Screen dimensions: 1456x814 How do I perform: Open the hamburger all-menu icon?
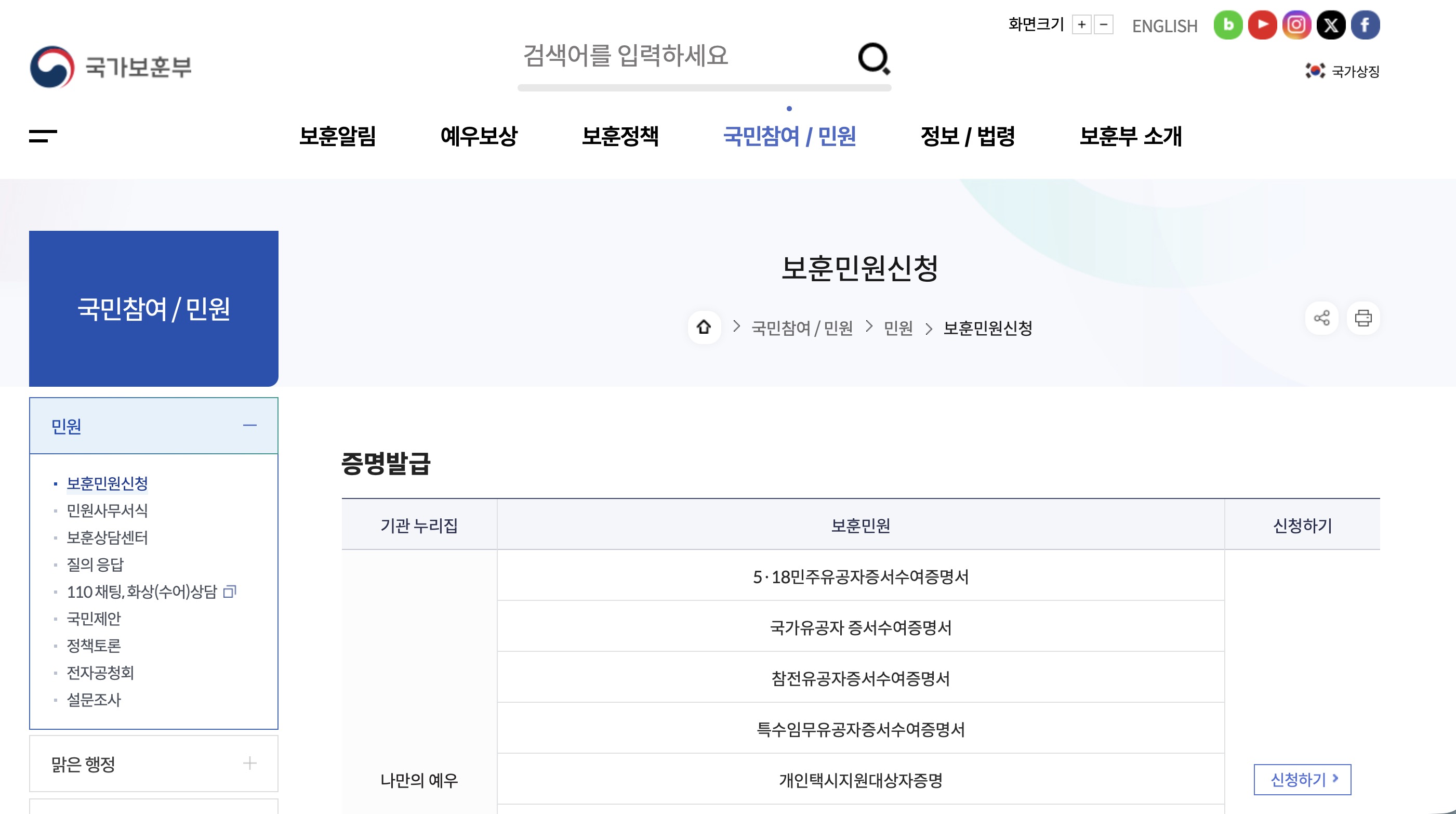pos(43,136)
